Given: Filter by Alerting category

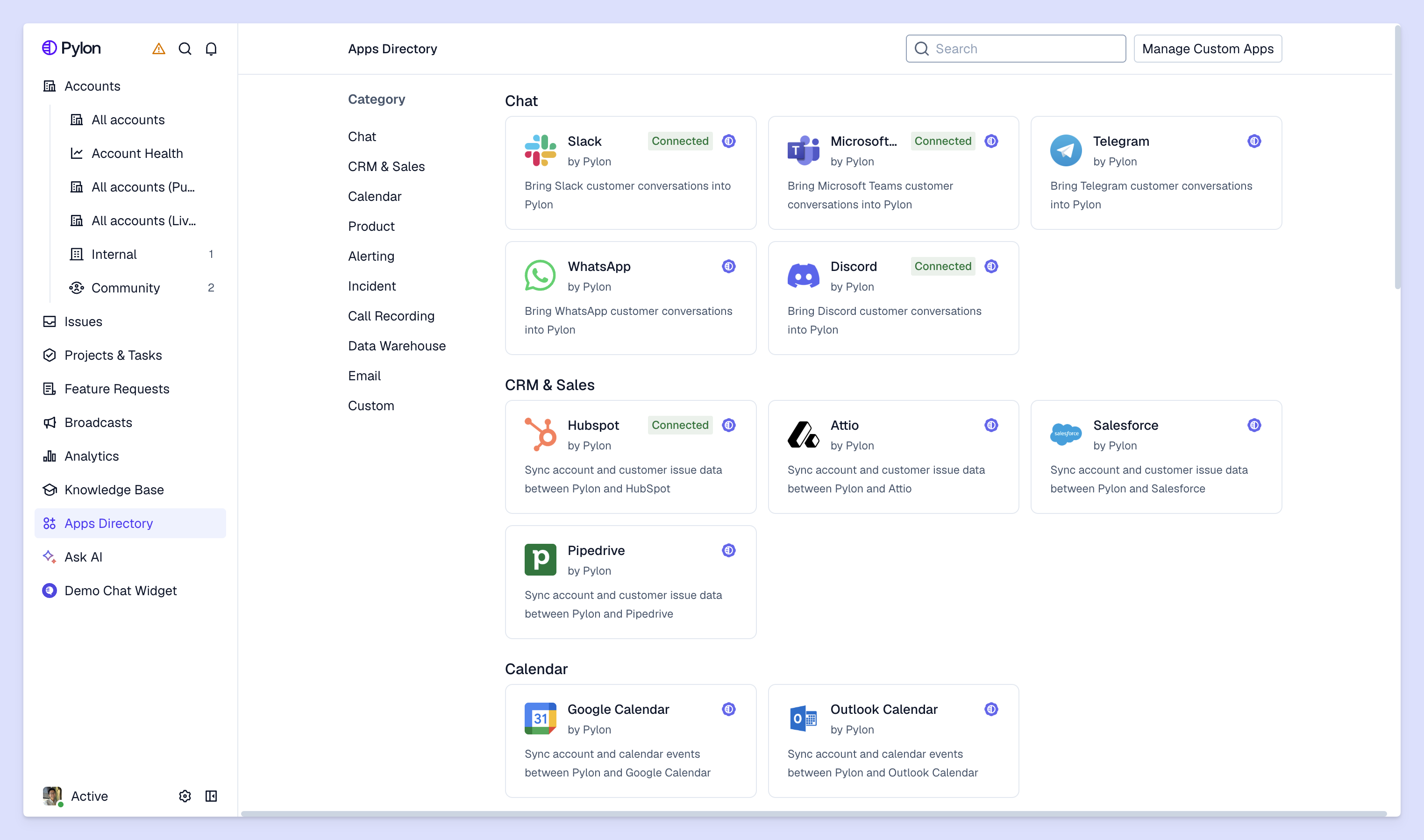Looking at the screenshot, I should pos(371,256).
